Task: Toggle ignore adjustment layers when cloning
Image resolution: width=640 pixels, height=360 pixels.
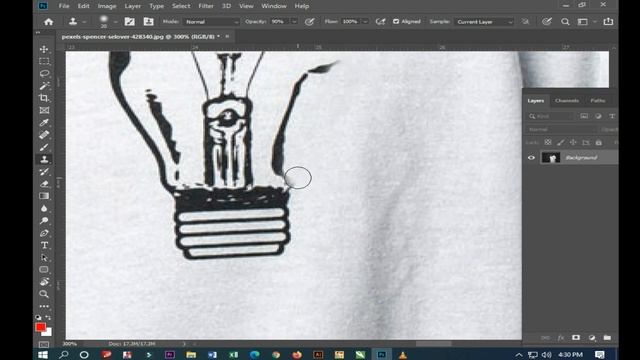Action: 525,22
